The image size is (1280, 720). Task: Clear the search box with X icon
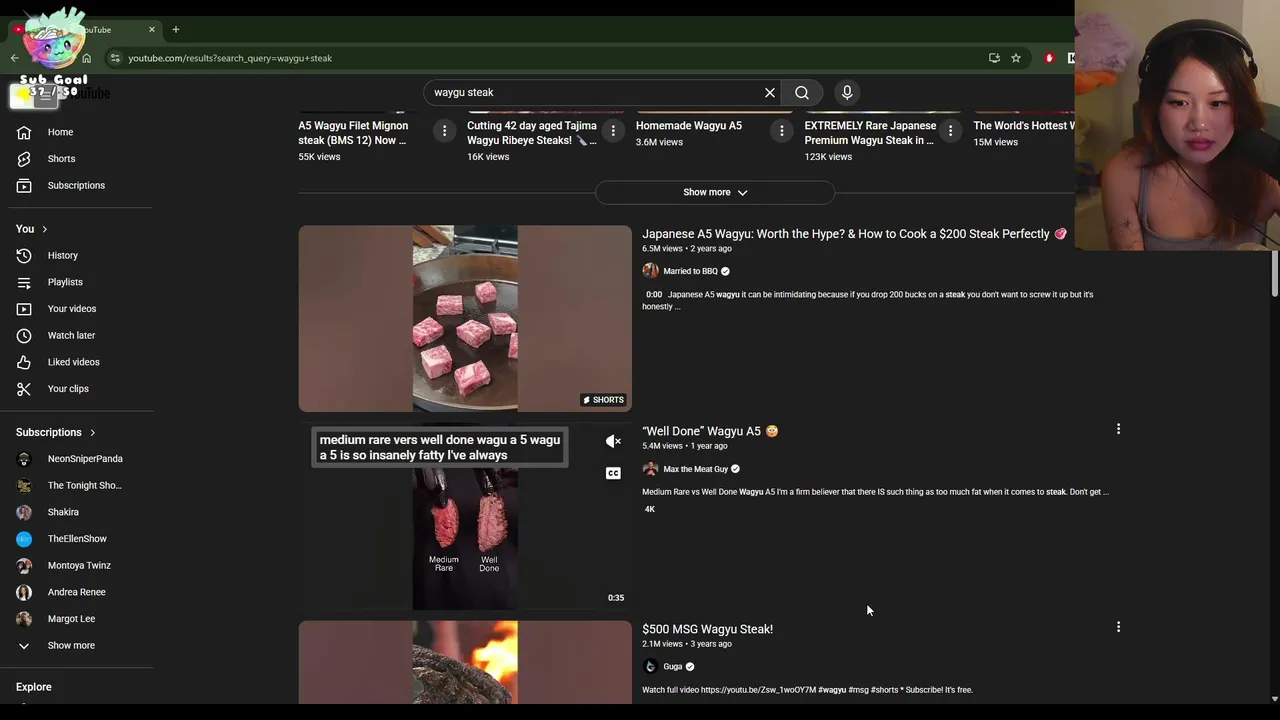770,92
